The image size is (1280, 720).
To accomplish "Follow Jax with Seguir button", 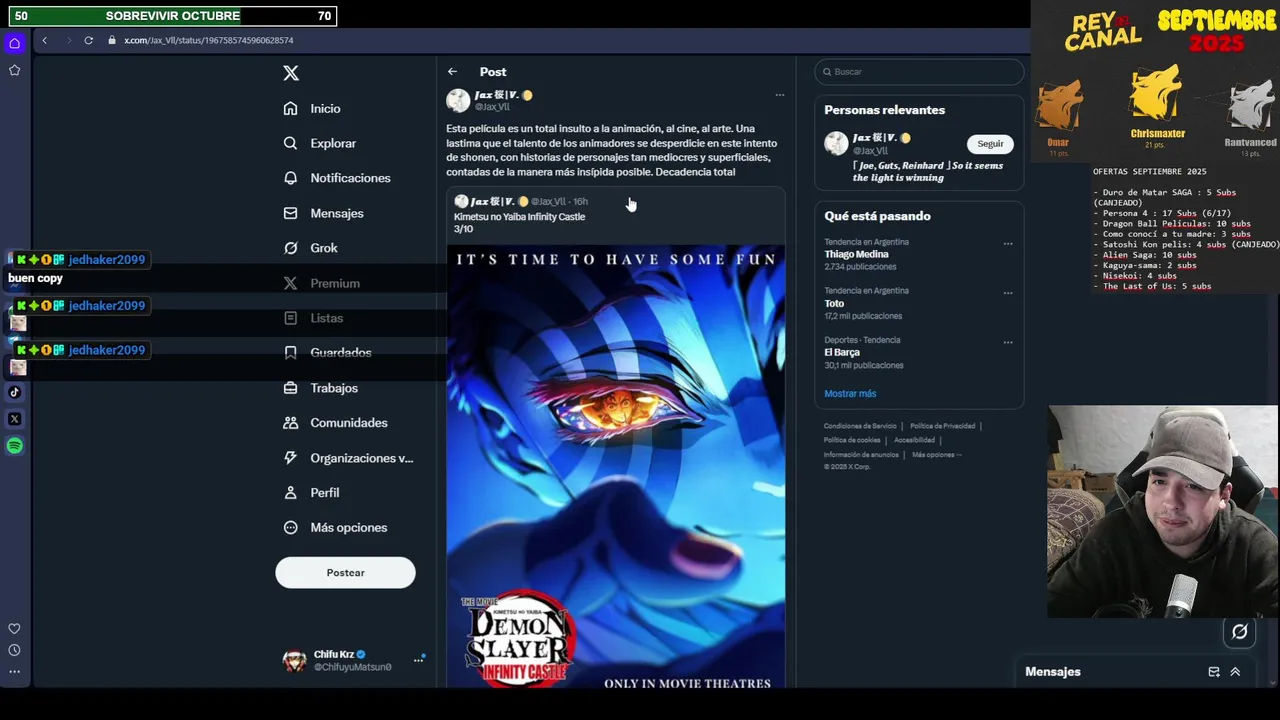I will click(x=990, y=144).
